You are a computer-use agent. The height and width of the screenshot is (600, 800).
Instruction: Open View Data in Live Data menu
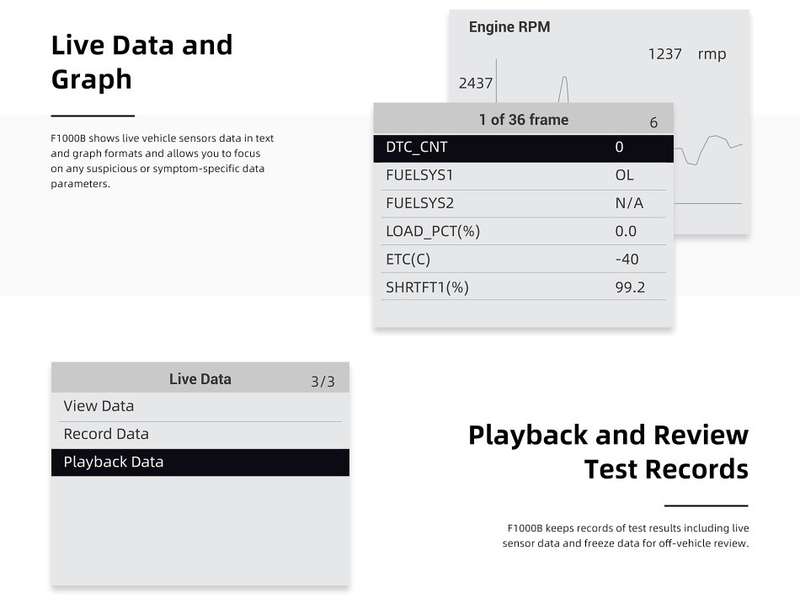pyautogui.click(x=200, y=407)
